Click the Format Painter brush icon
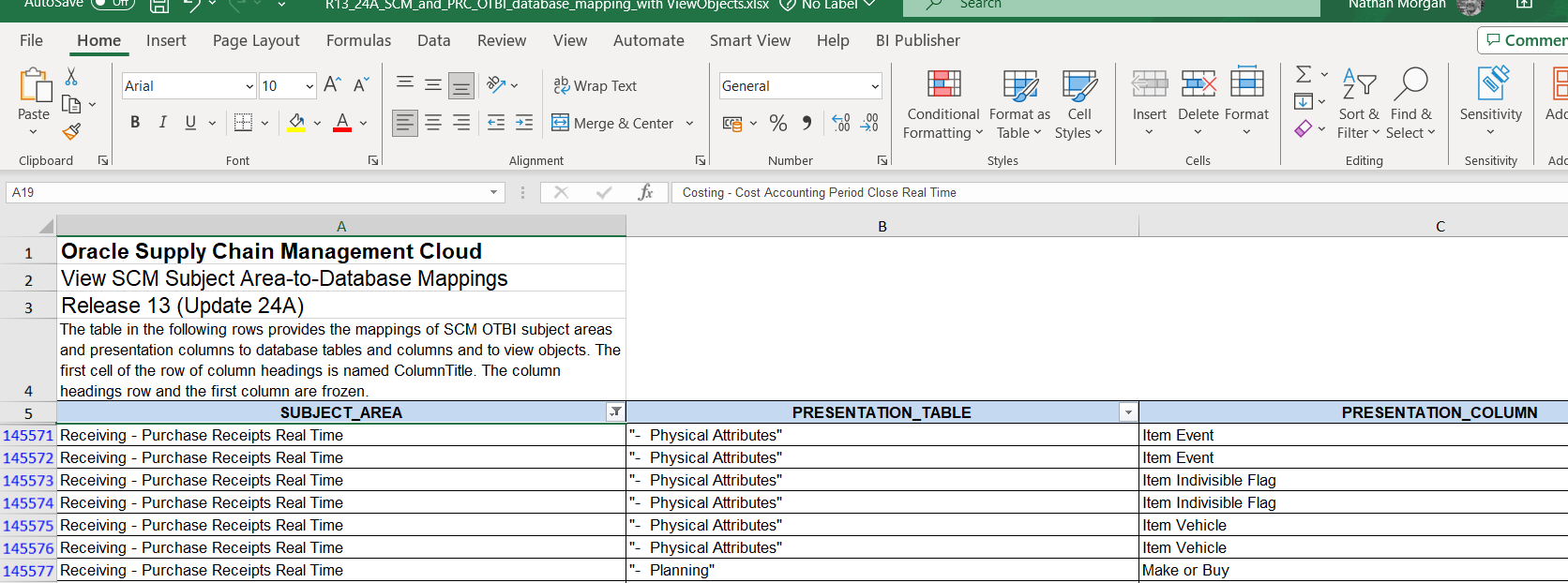 click(71, 131)
